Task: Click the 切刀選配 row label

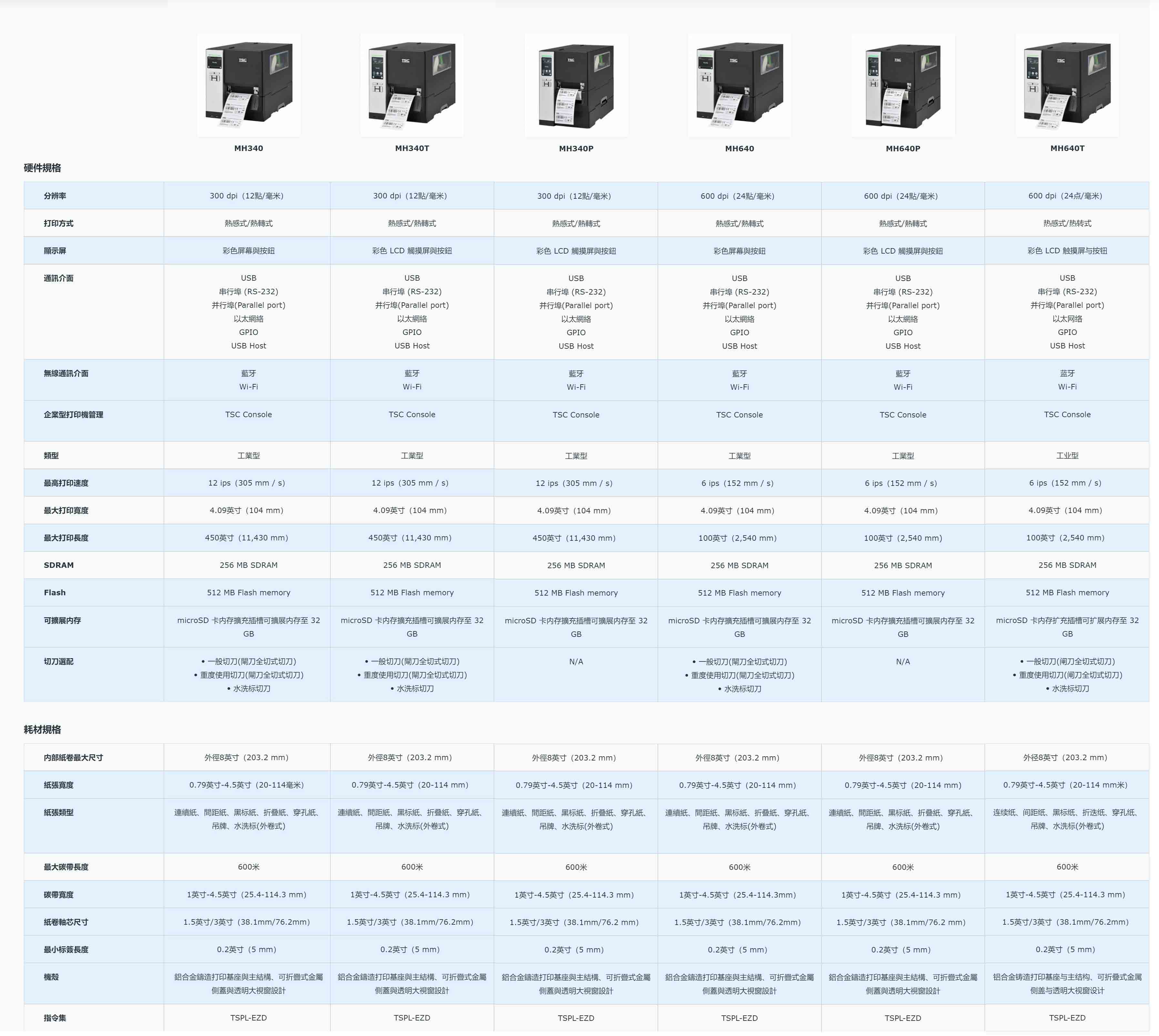Action: (59, 661)
